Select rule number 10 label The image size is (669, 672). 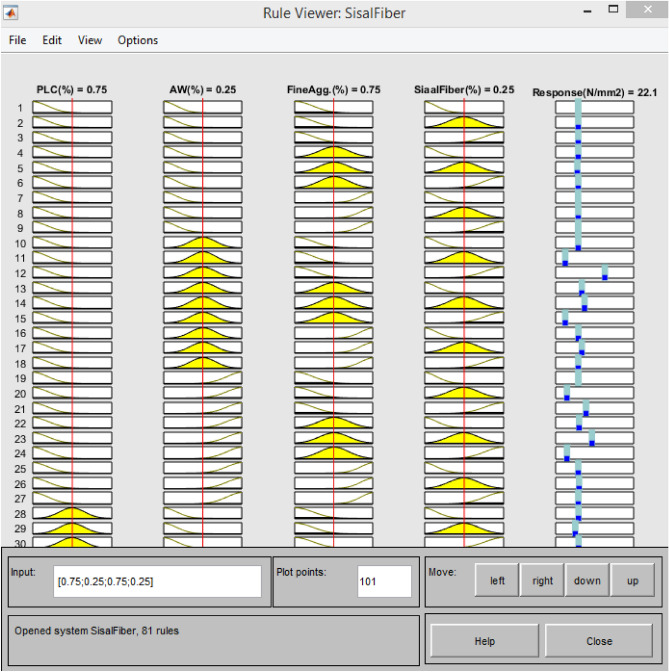[20, 243]
